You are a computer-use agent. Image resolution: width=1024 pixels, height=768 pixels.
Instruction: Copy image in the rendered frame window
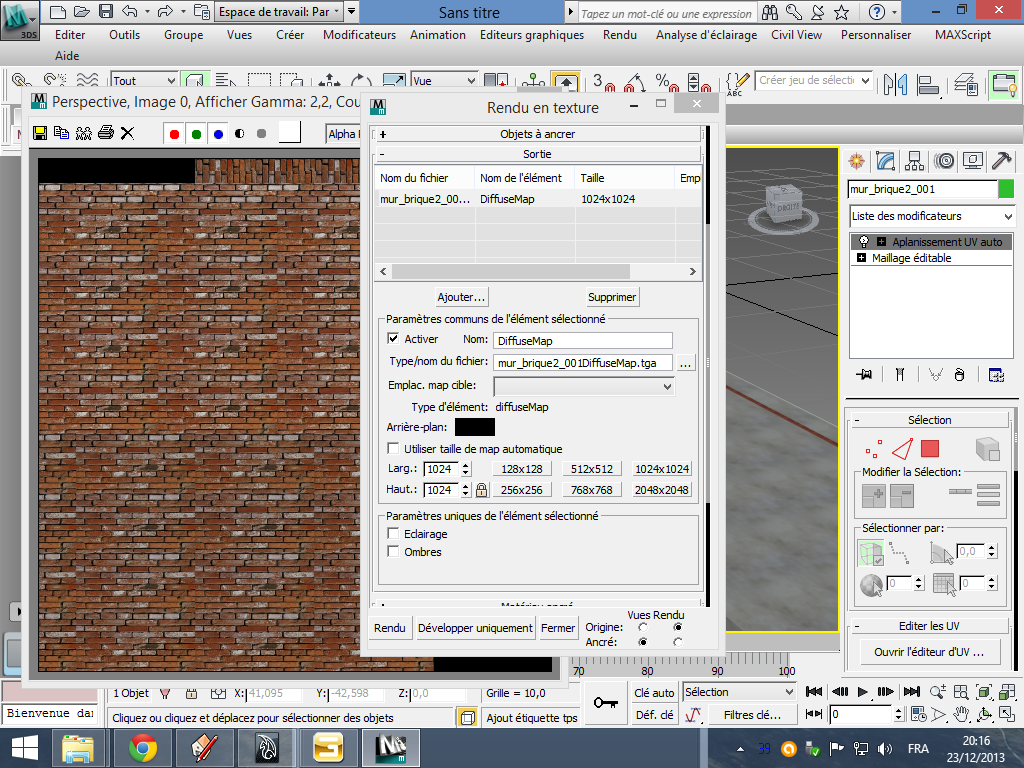[x=61, y=133]
